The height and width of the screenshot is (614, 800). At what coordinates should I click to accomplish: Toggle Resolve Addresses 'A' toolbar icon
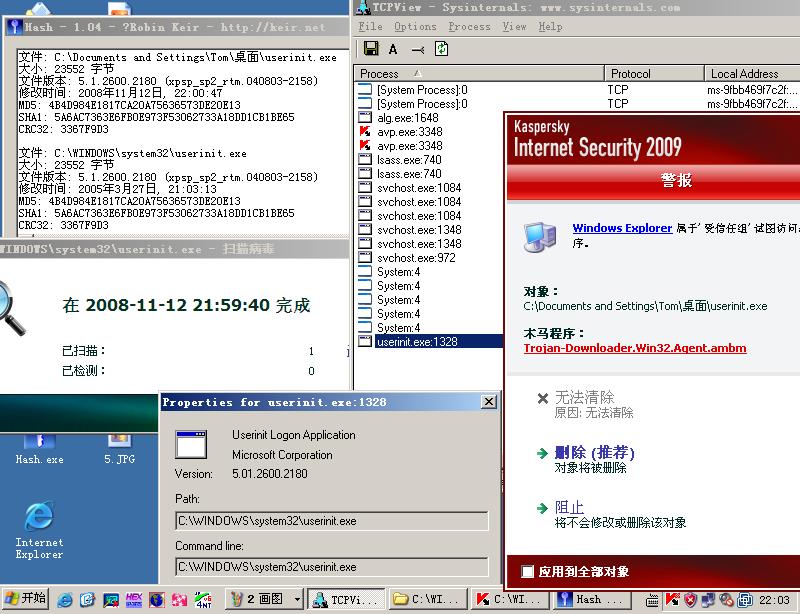pos(393,50)
